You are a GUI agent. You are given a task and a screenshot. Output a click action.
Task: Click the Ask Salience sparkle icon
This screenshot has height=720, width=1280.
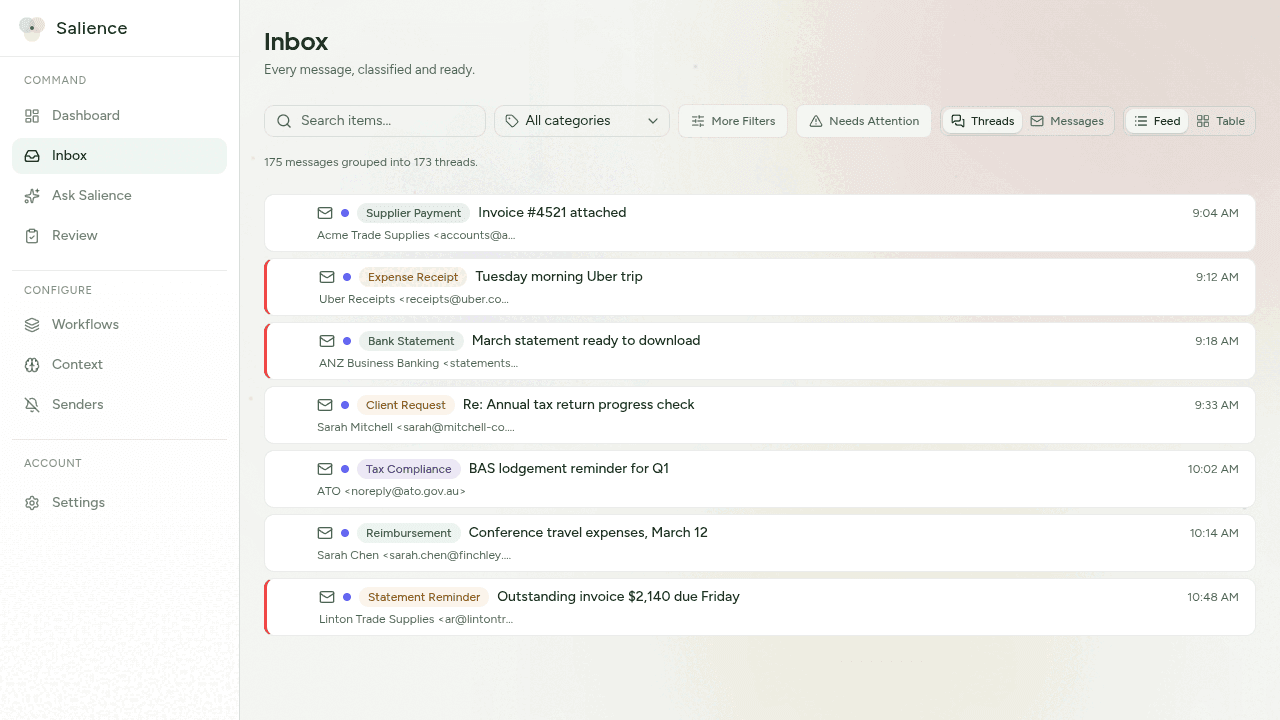click(x=32, y=196)
